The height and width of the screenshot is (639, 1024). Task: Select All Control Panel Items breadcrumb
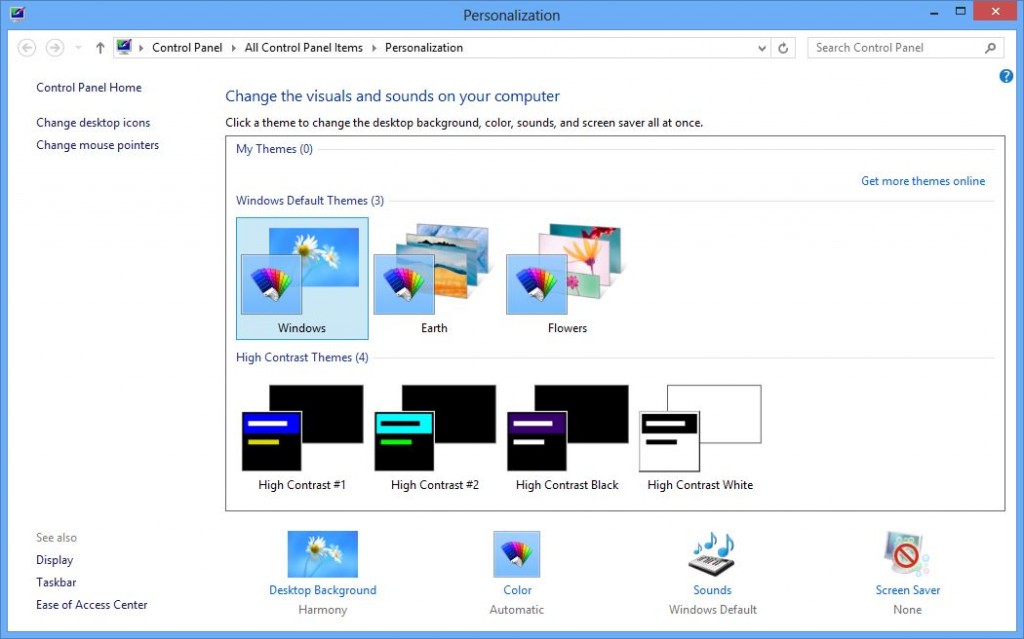pos(304,48)
